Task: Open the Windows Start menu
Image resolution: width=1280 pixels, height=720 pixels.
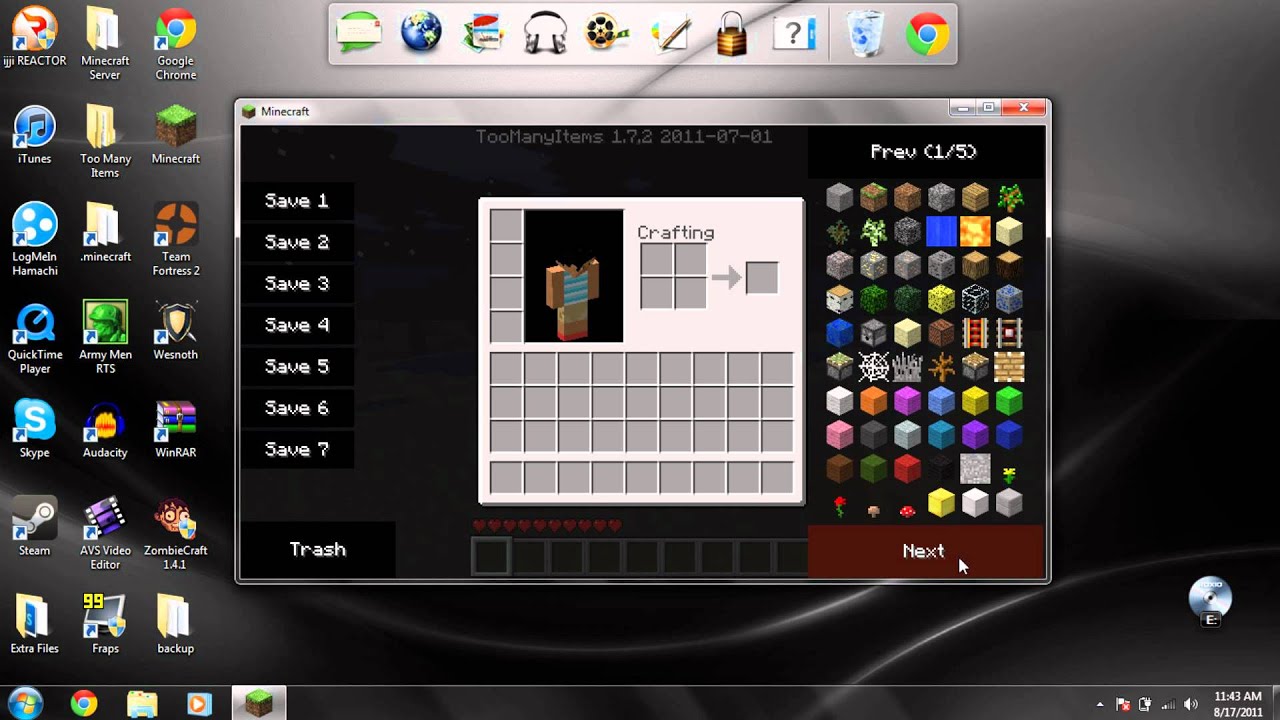Action: pos(24,703)
